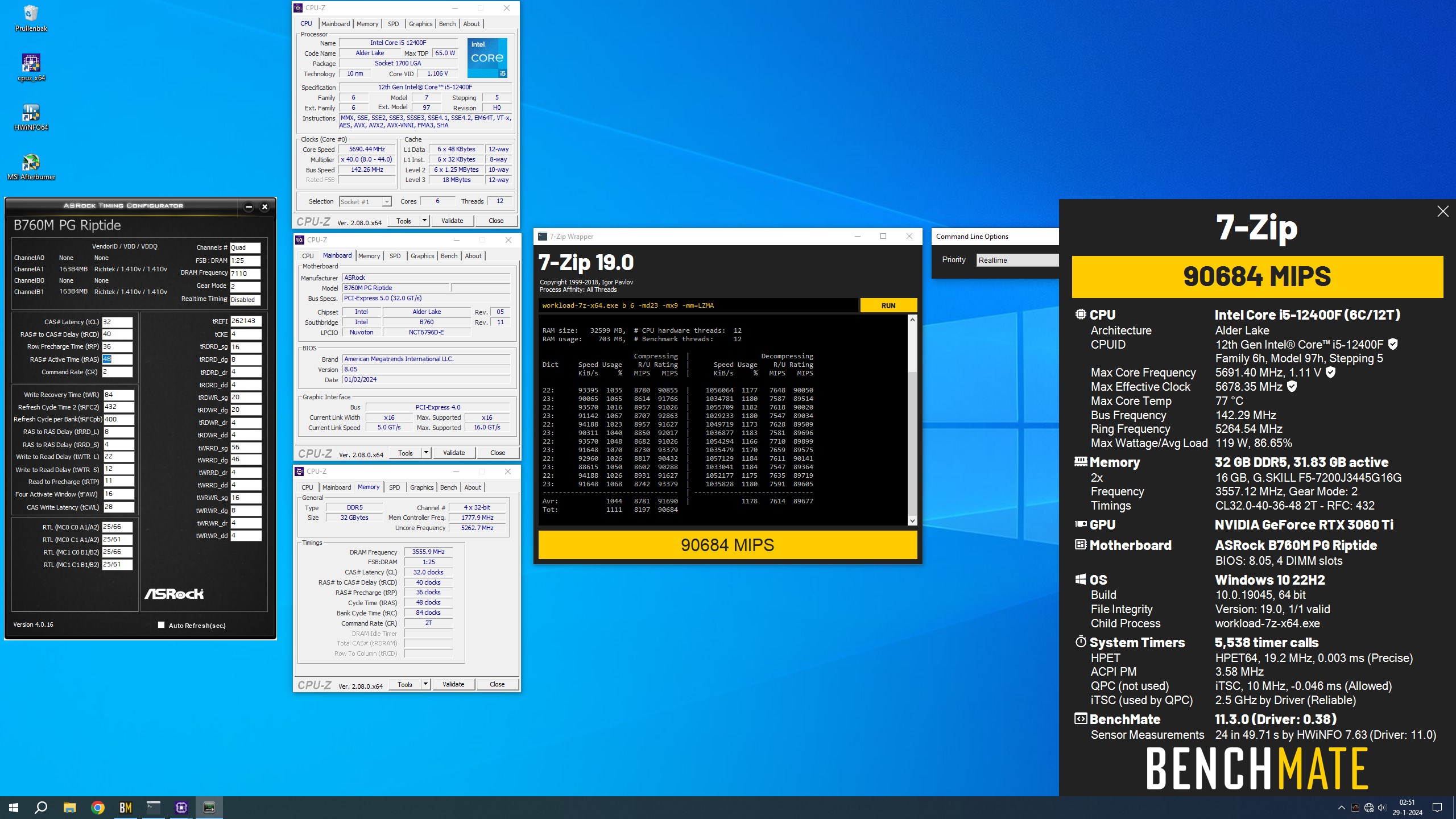The image size is (1456, 819).
Task: Open the Prullenbak recycle bin desktop icon
Action: pyautogui.click(x=31, y=18)
